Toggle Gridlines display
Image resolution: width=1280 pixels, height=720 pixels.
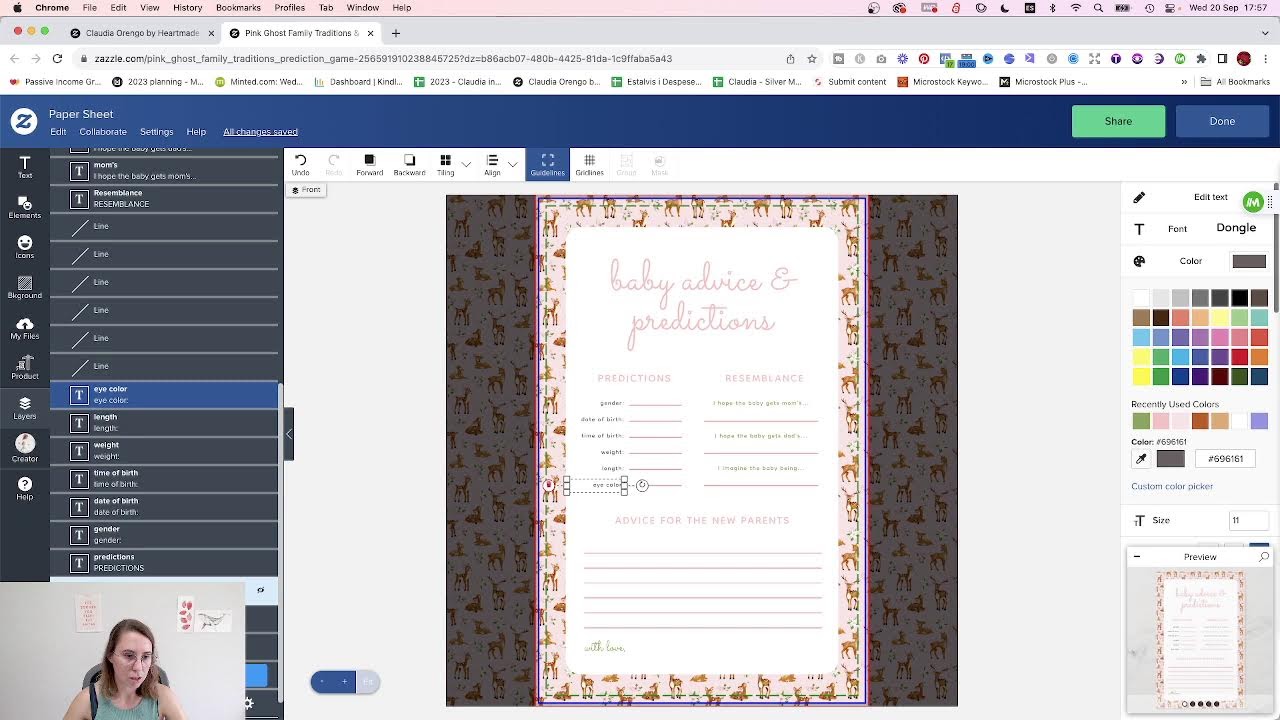[589, 165]
